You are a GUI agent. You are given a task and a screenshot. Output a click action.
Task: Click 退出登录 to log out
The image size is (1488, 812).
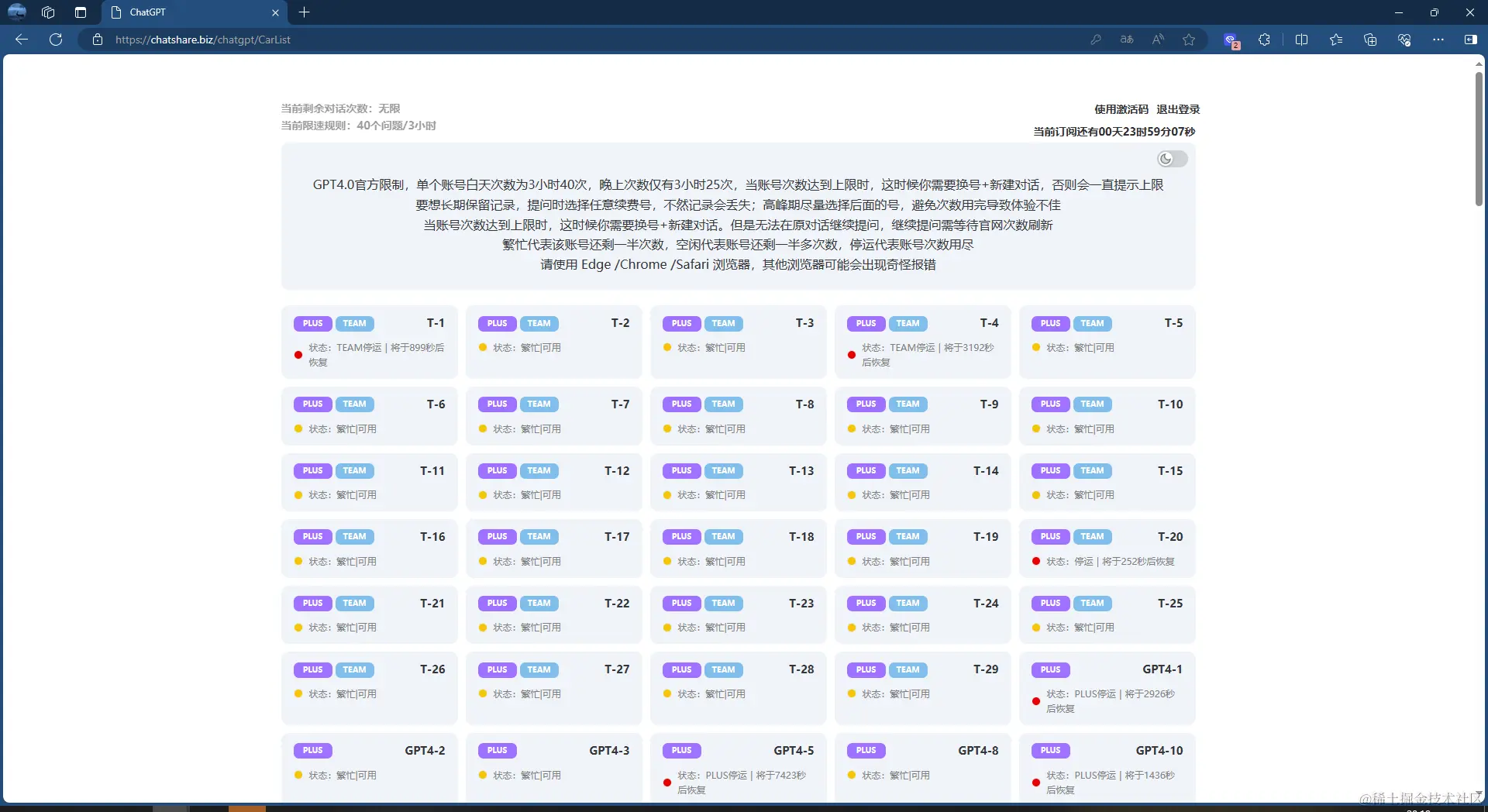(1178, 109)
